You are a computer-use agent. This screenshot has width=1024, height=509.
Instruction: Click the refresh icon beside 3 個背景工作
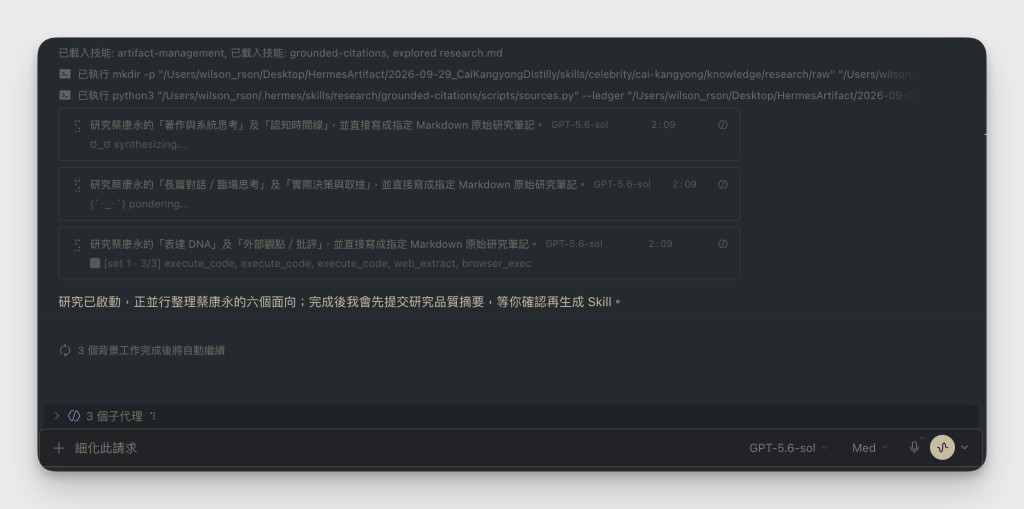(x=65, y=350)
